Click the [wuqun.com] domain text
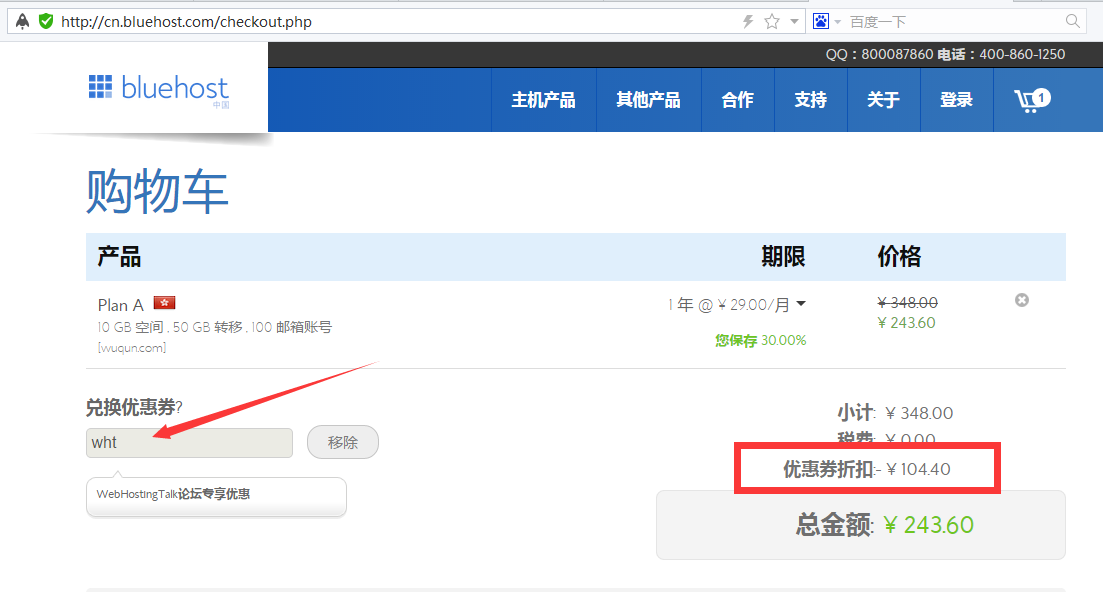This screenshot has height=592, width=1103. (x=132, y=347)
